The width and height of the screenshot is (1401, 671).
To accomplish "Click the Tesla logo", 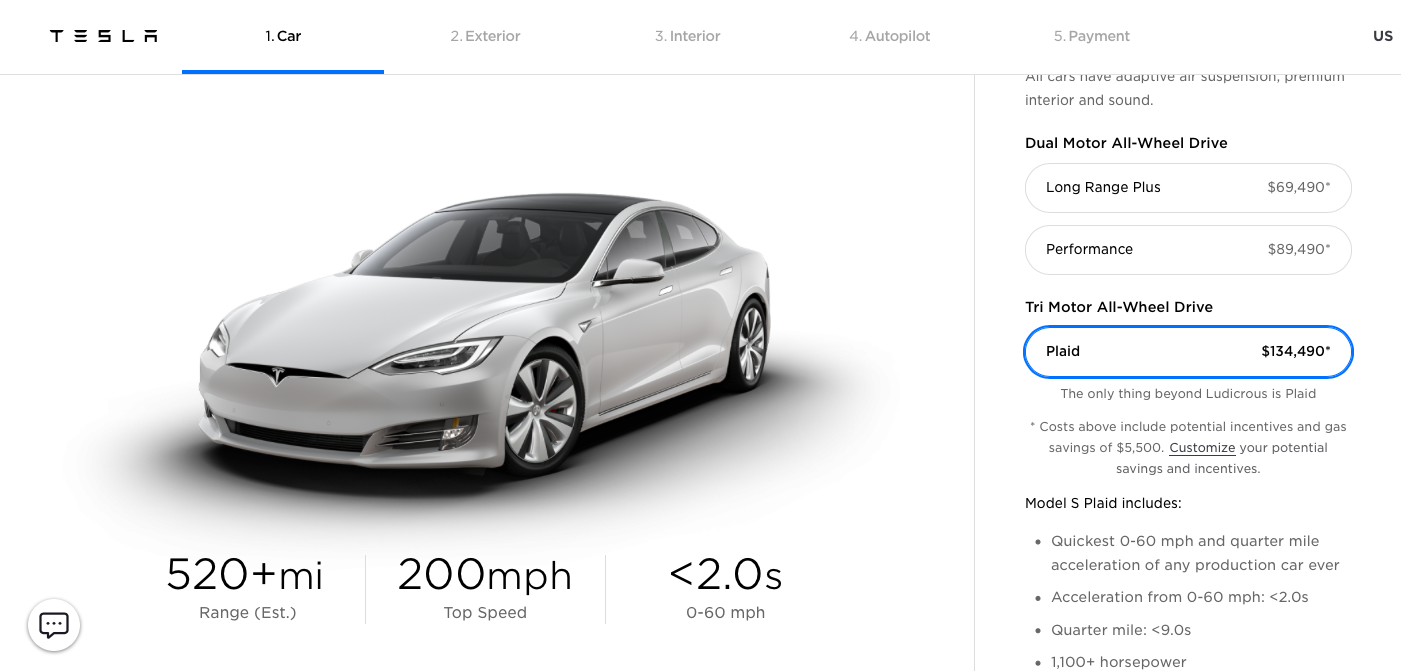I will click(104, 36).
